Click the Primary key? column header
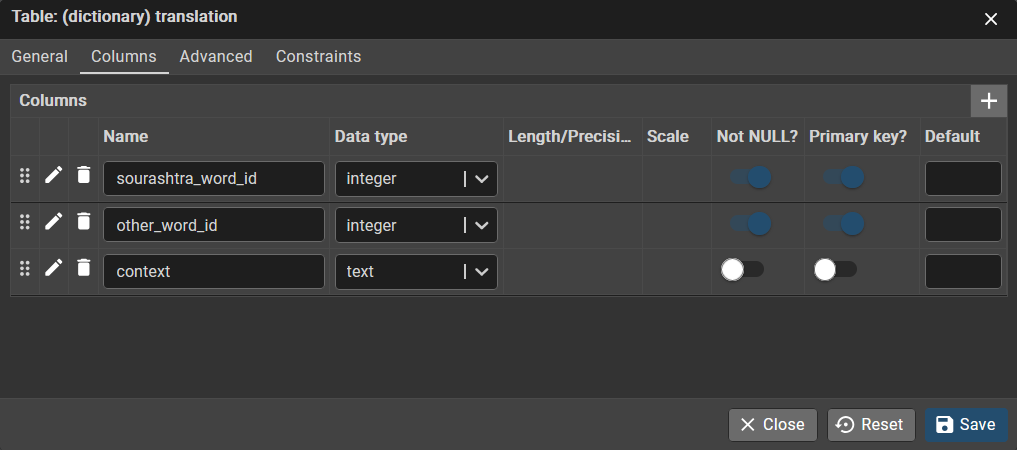The height and width of the screenshot is (450, 1017). (x=858, y=136)
